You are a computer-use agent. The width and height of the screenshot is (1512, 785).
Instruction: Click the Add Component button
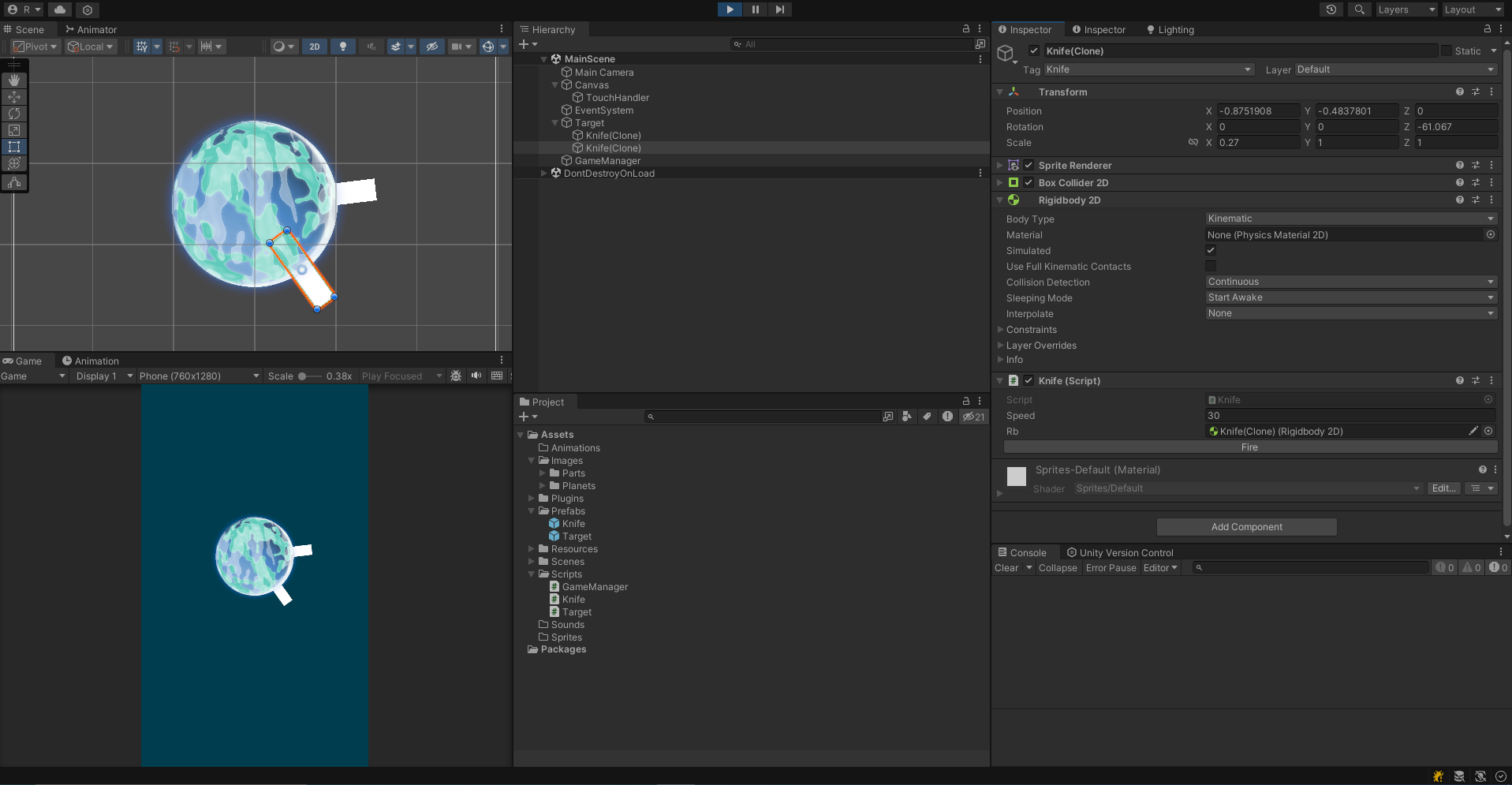1246,527
